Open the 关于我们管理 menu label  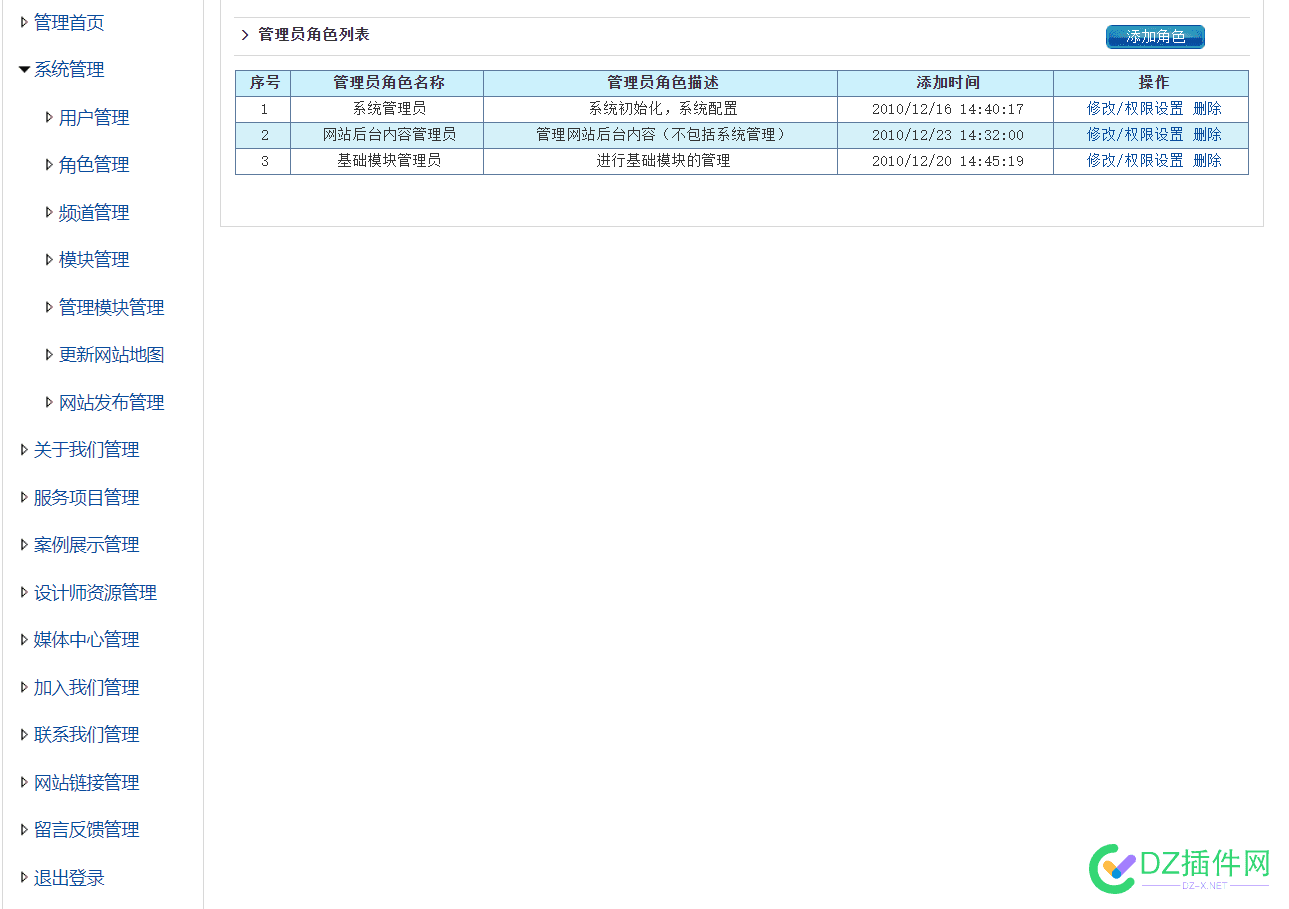(86, 450)
